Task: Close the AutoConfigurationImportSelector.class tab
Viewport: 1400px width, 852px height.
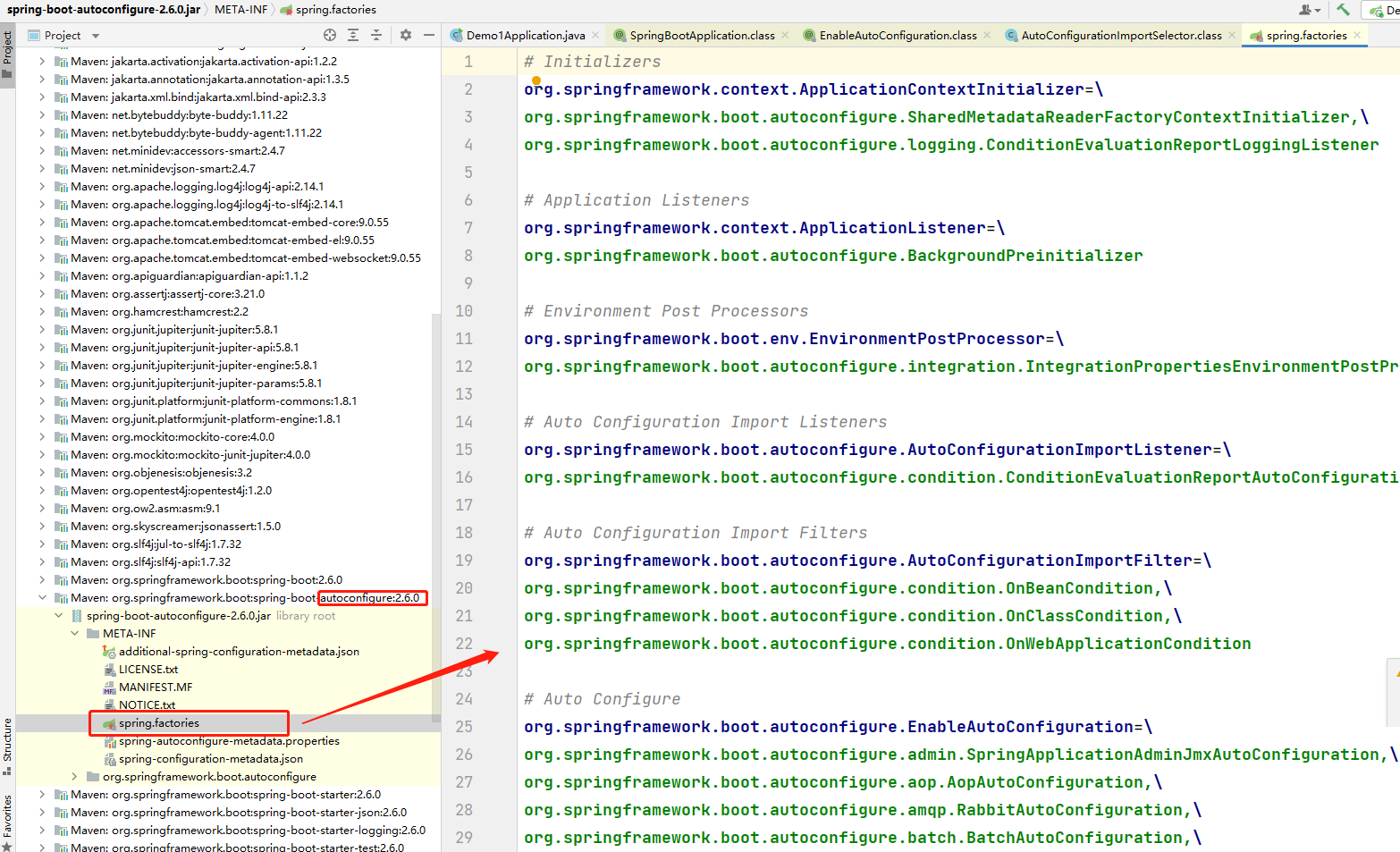Action: click(1232, 35)
